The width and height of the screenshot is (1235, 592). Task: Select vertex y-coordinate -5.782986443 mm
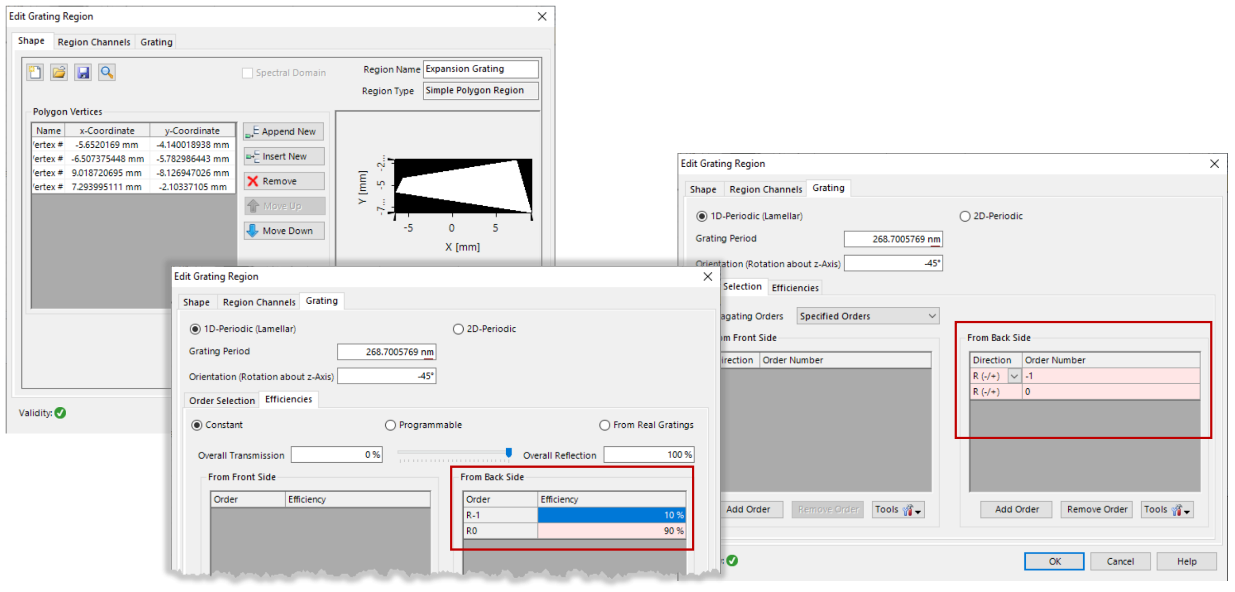[192, 158]
